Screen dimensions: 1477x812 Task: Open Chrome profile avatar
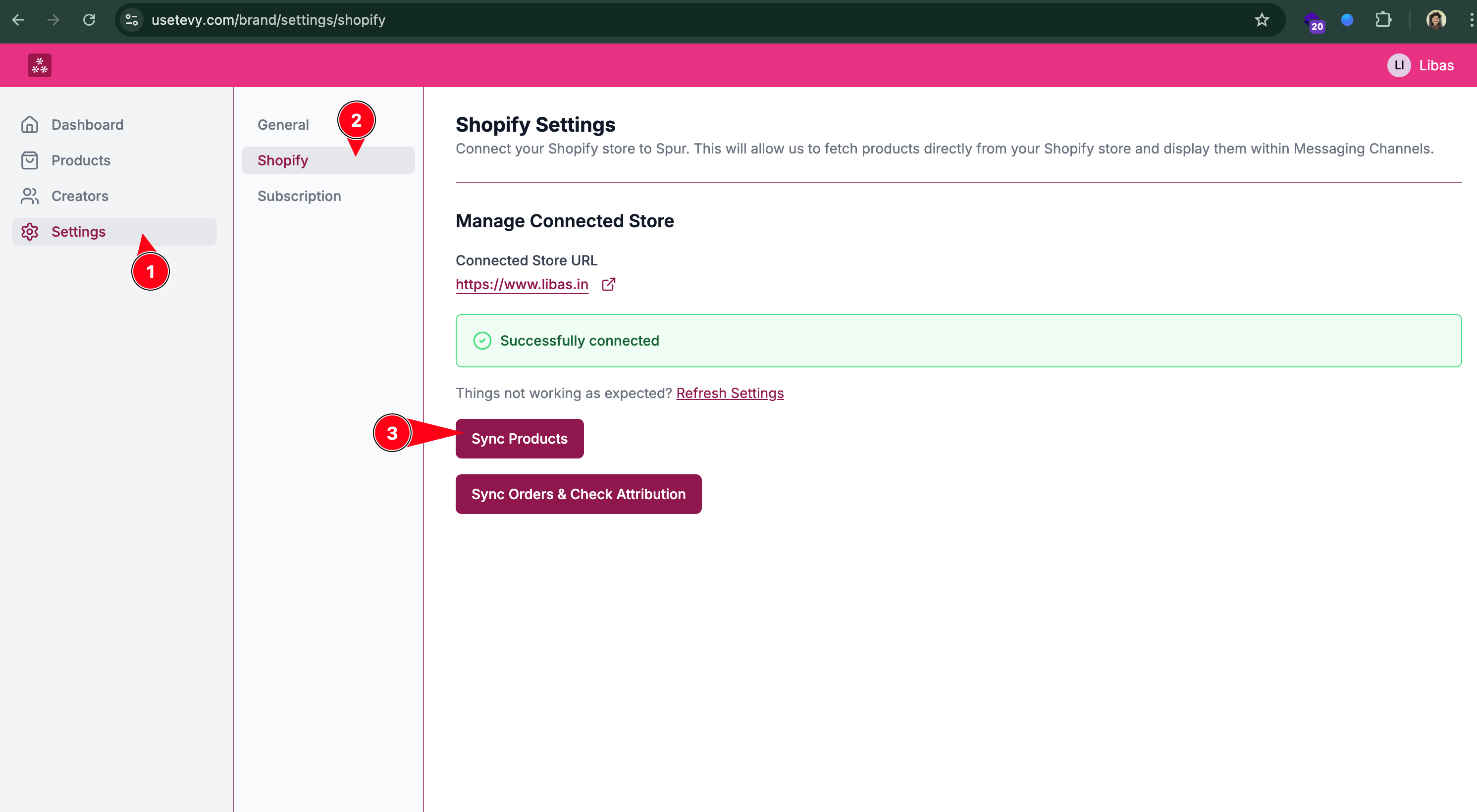tap(1436, 20)
